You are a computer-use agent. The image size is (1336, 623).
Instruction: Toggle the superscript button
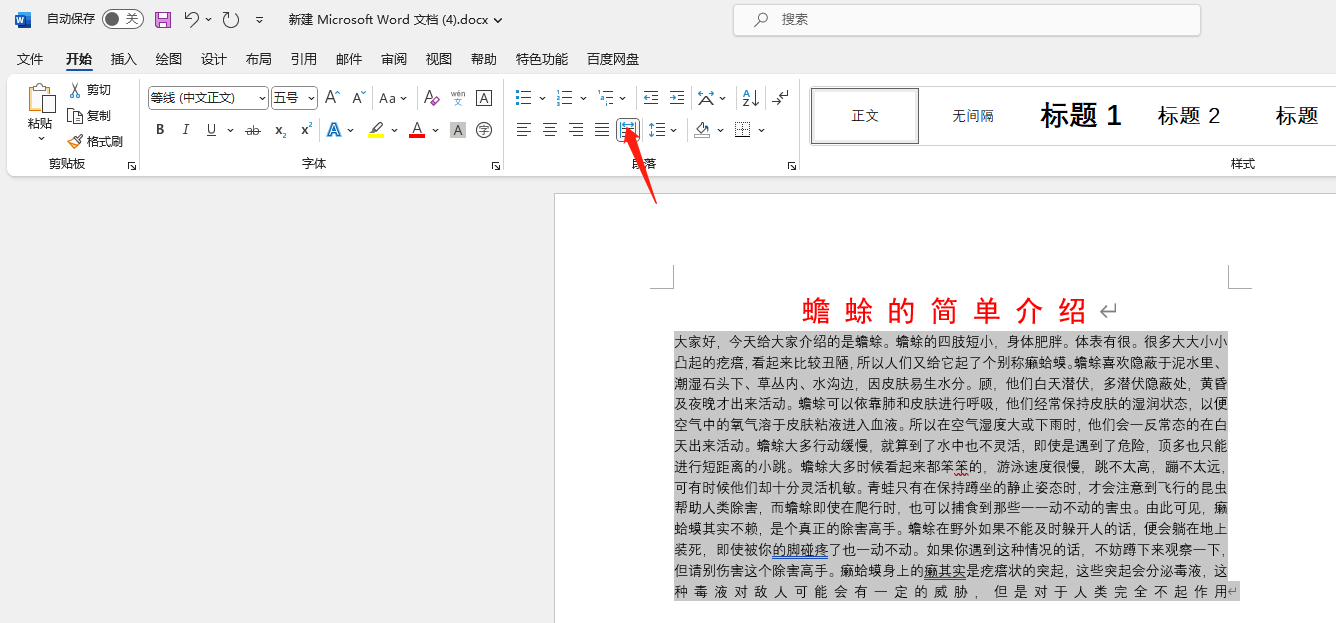point(305,130)
